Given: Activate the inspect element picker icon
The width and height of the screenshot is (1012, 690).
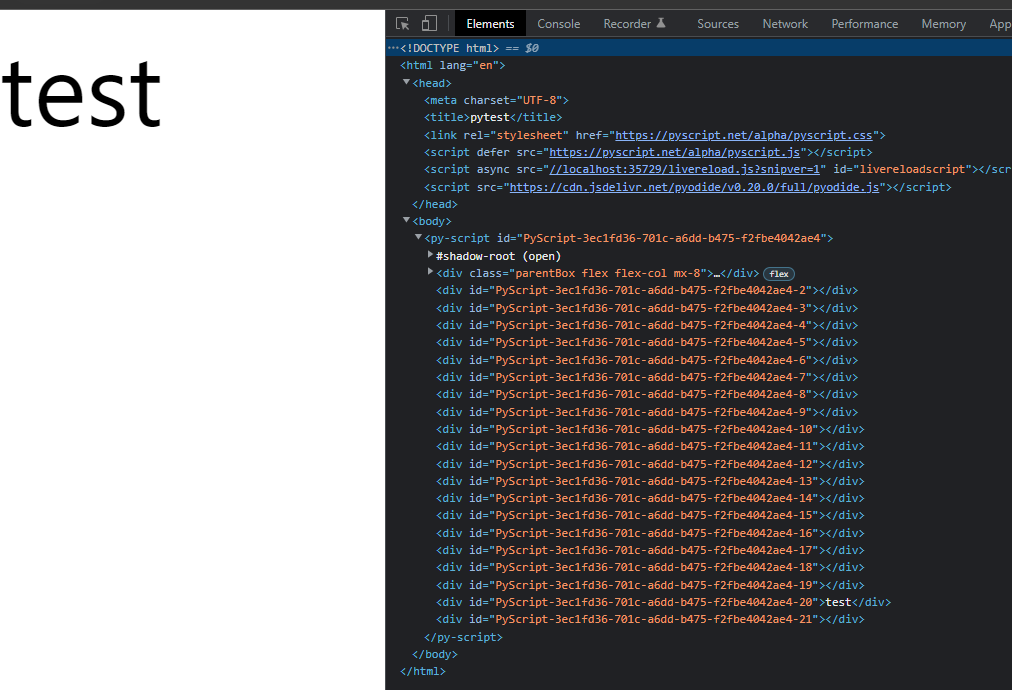Looking at the screenshot, I should [x=403, y=24].
